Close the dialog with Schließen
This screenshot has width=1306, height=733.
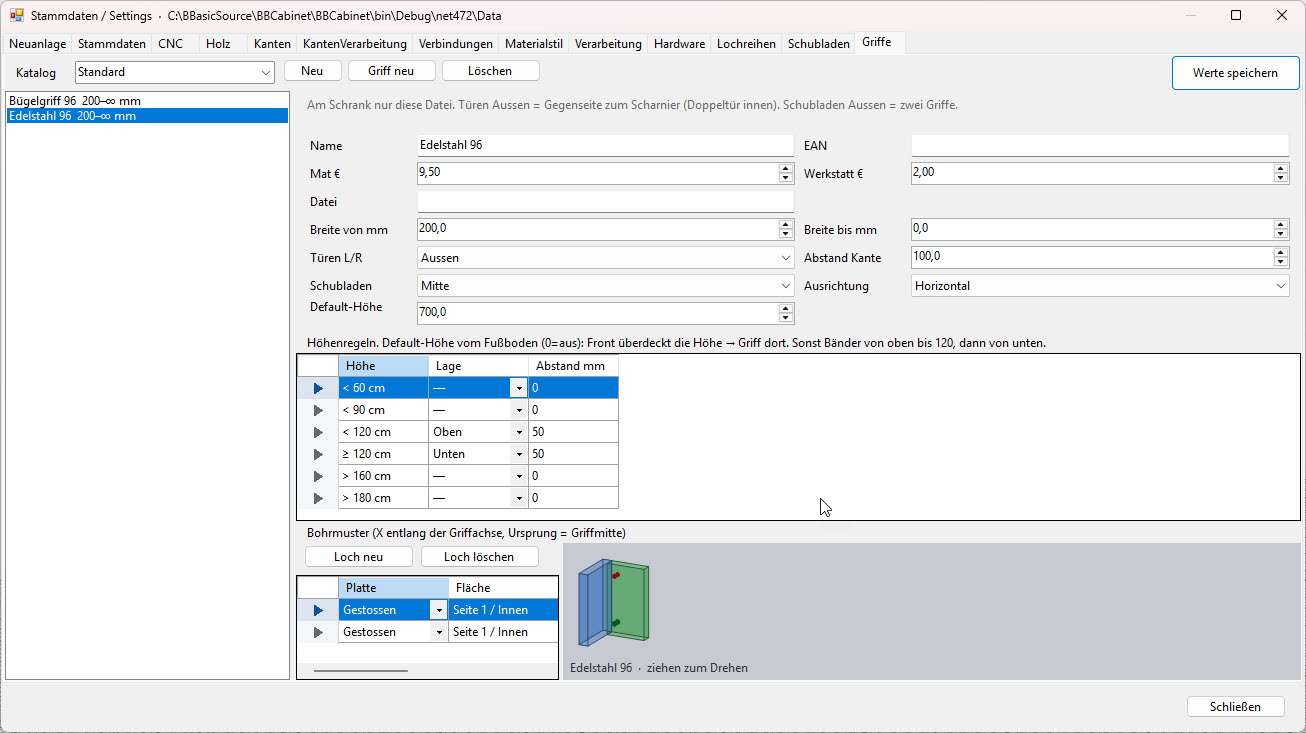1235,706
